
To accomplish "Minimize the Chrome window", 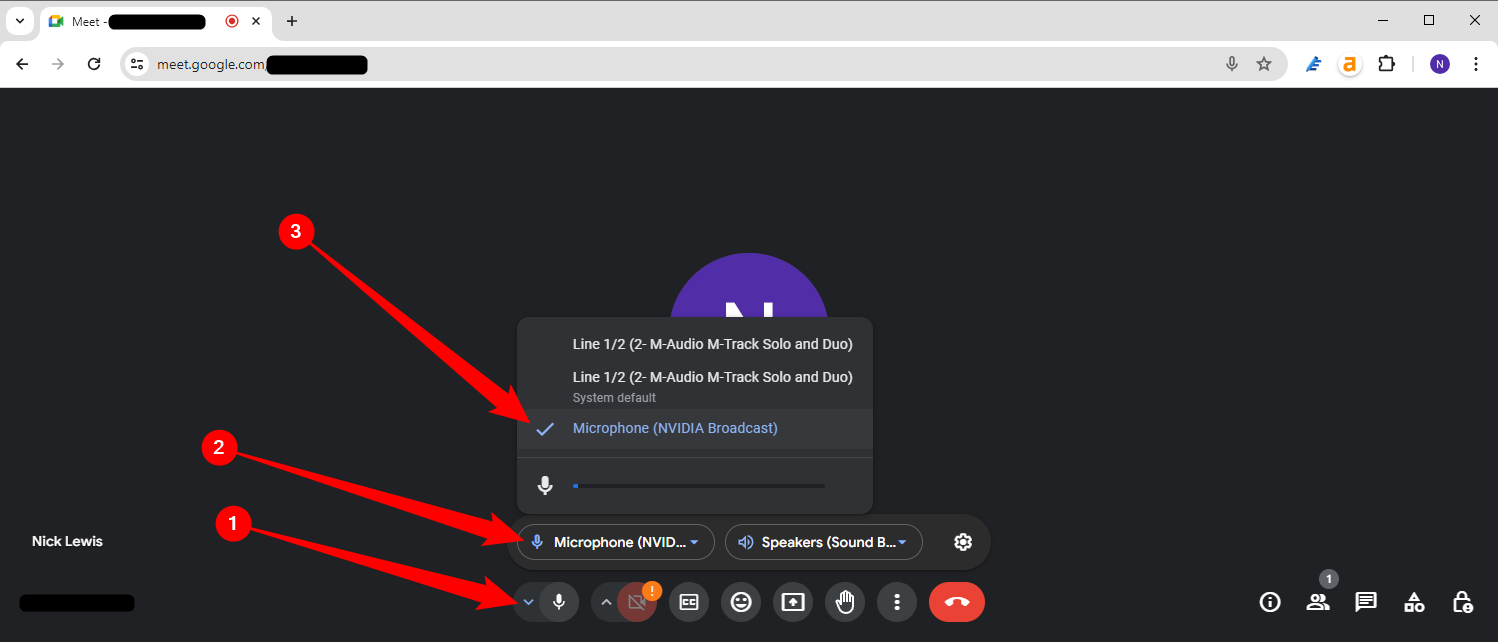I will [x=1382, y=20].
